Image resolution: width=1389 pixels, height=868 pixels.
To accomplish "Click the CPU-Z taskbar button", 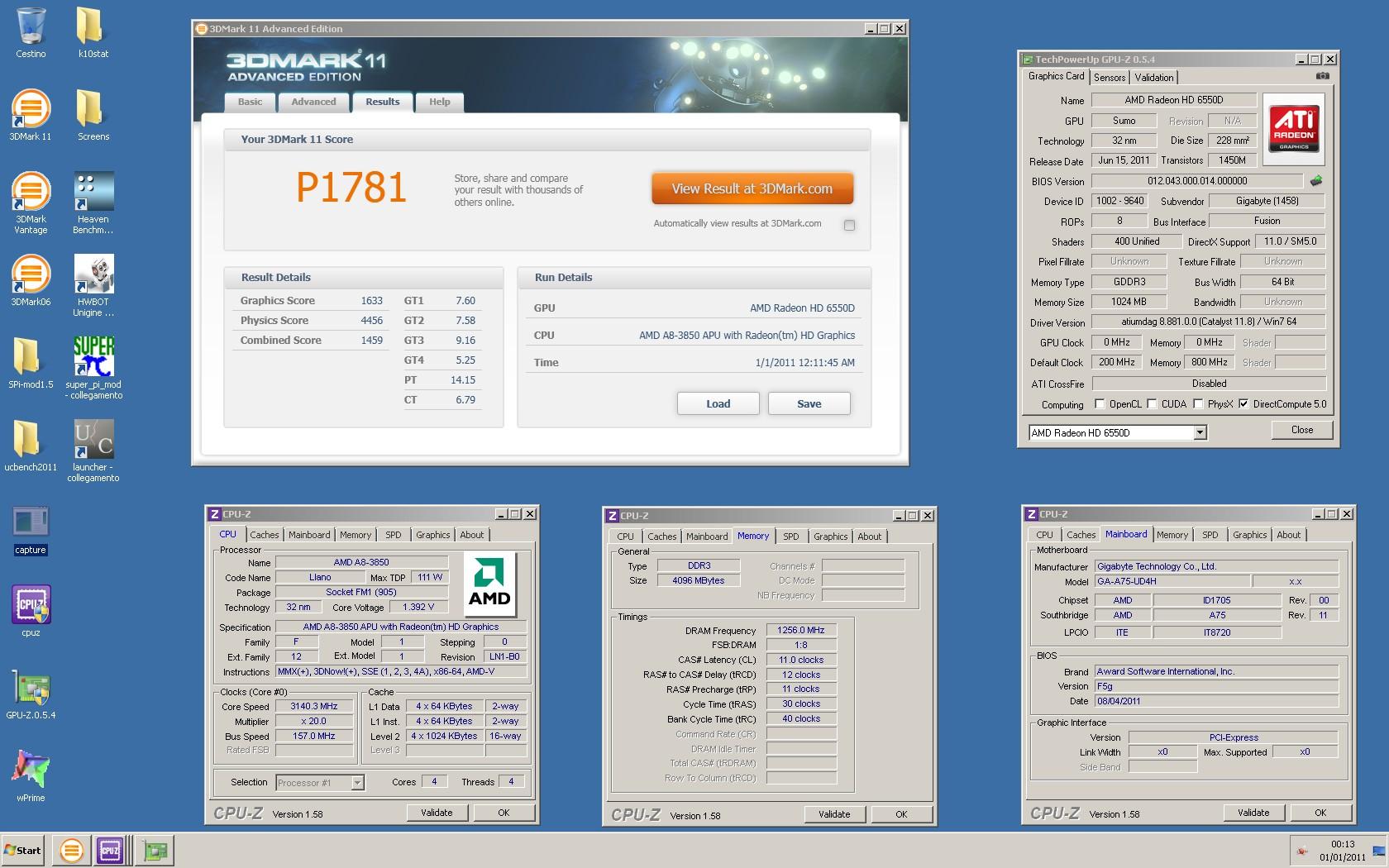I will tap(110, 850).
